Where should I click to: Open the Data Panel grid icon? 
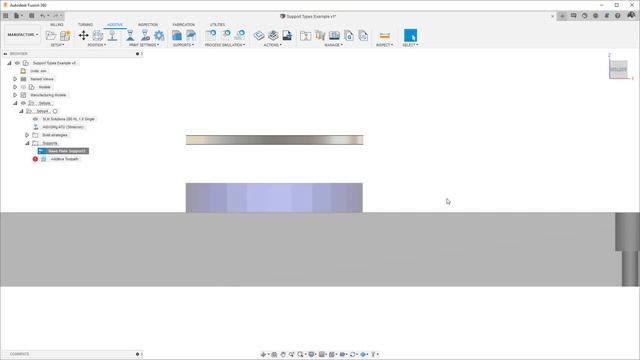tap(6, 16)
